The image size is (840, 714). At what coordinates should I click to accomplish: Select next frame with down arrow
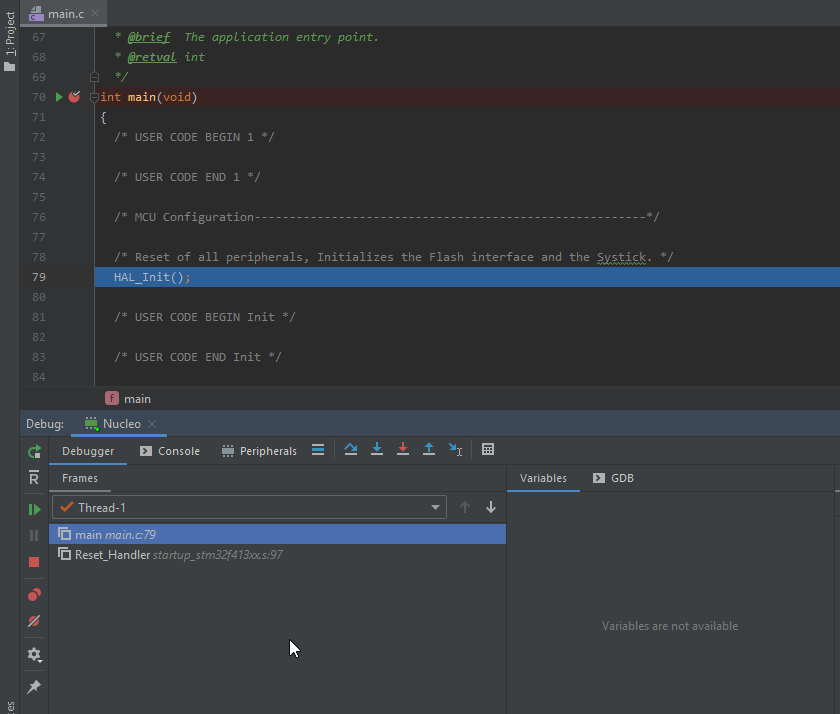click(491, 507)
